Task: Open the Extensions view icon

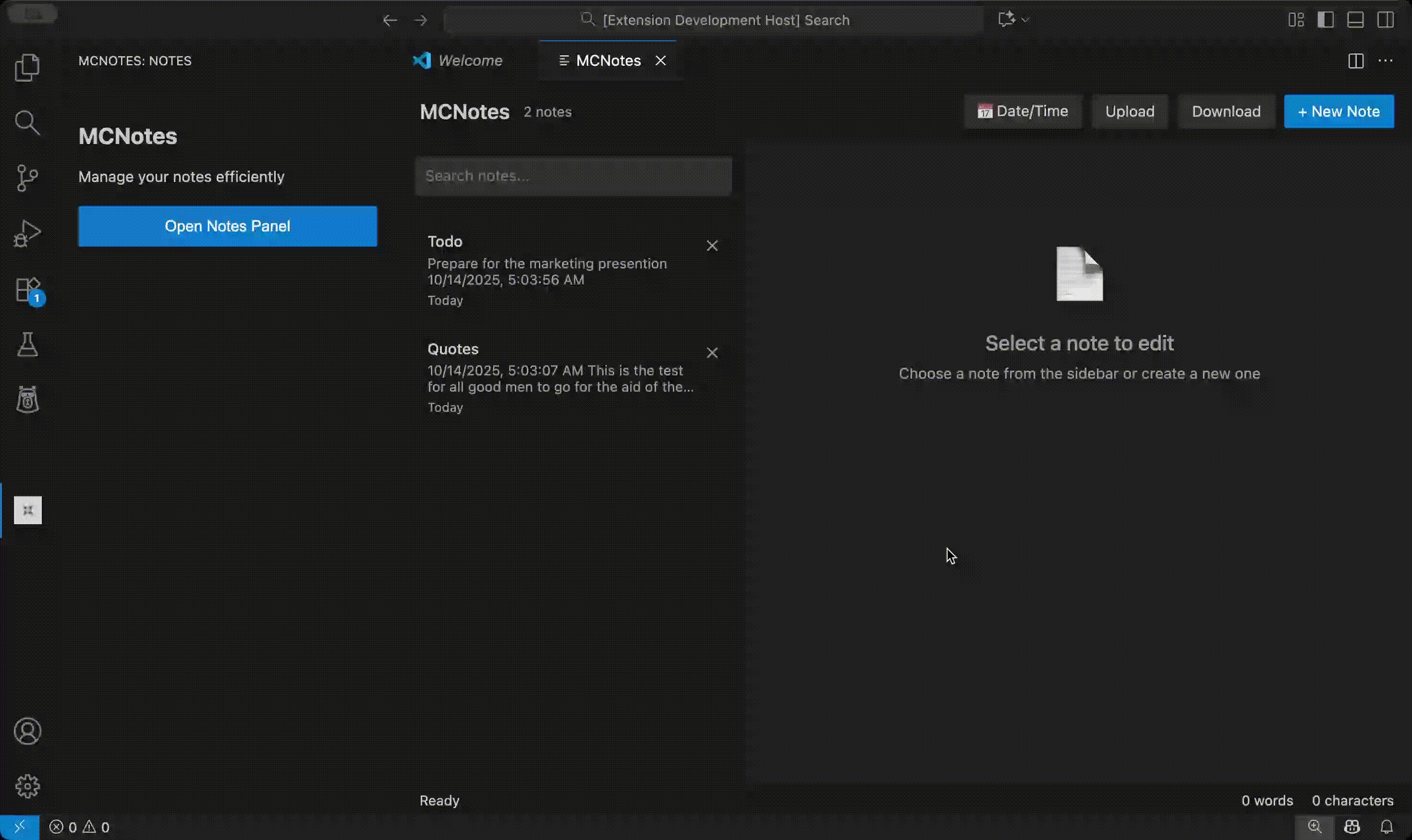Action: 26,290
